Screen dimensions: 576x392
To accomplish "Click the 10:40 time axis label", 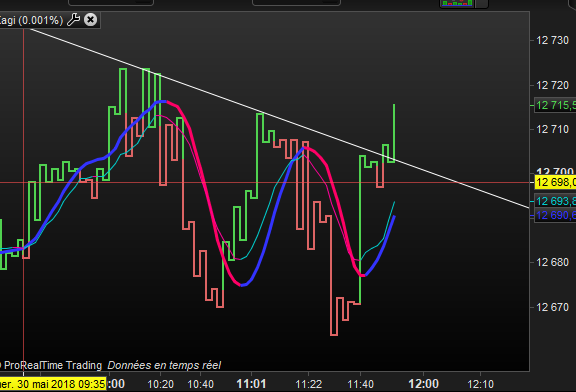I will (201, 384).
